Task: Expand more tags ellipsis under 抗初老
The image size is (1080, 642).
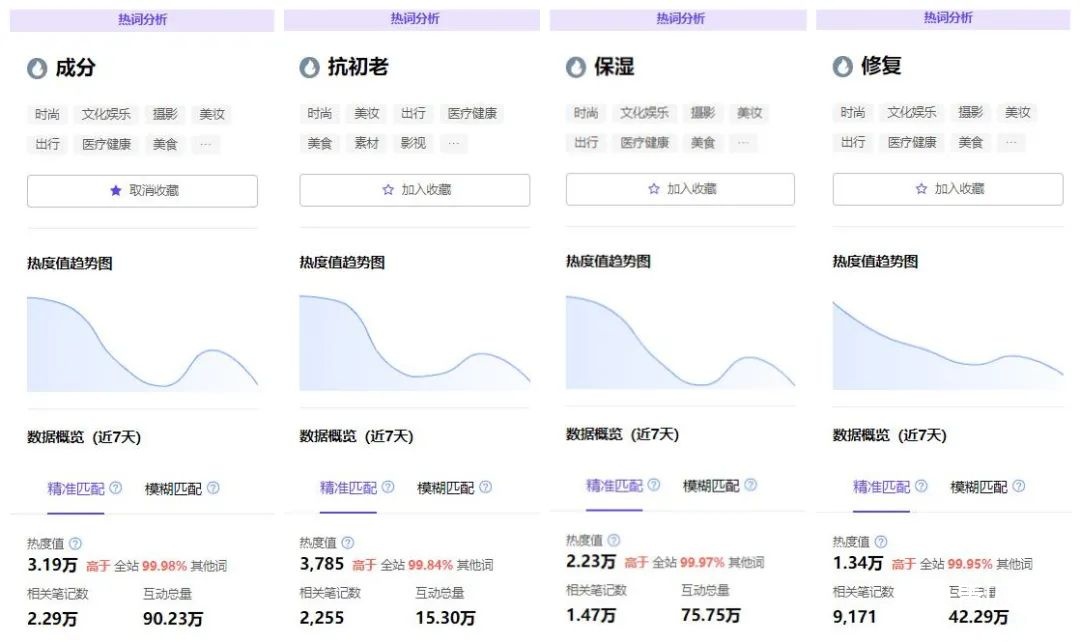Action: click(453, 143)
